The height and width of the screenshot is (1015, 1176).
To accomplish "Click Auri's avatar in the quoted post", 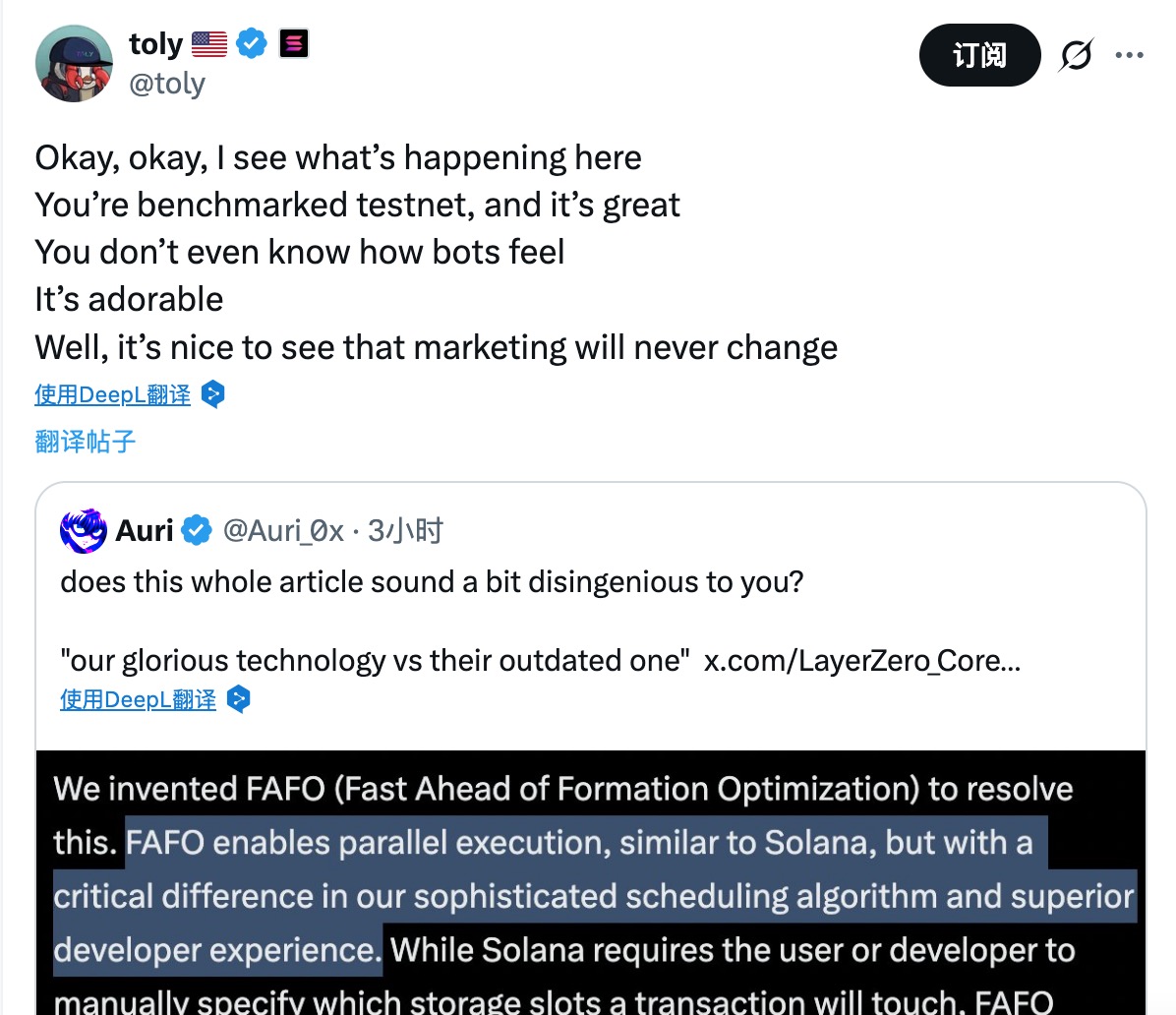I will click(84, 531).
